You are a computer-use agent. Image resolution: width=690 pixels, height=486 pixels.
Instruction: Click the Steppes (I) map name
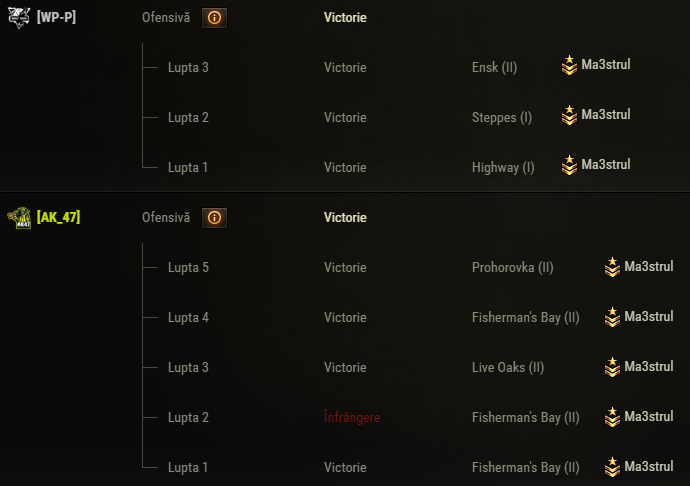point(502,117)
